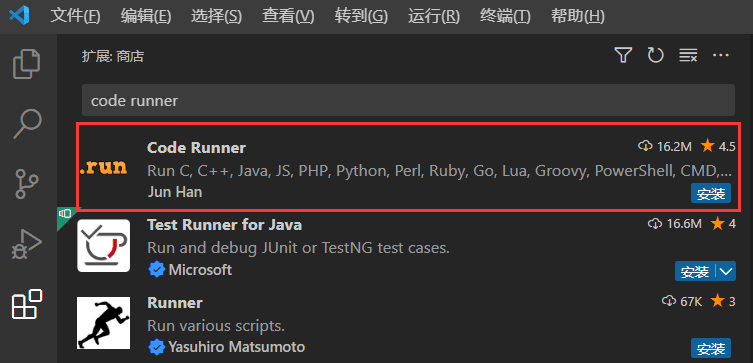Click publisher name Yasuhiro Matsumoto
The image size is (753, 363).
236,347
